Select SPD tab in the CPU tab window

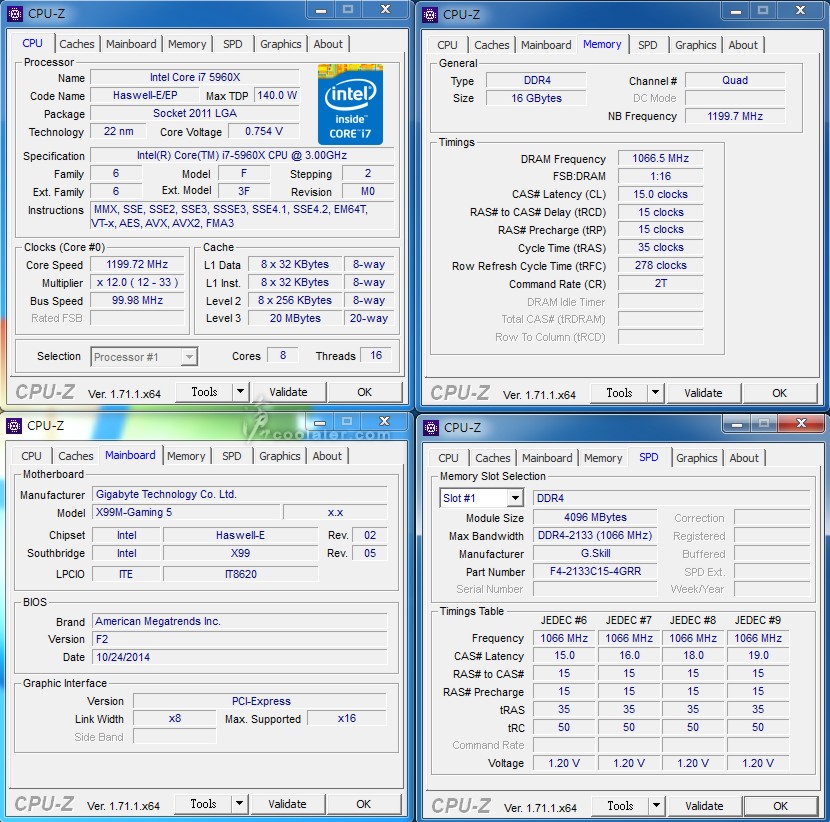(233, 44)
